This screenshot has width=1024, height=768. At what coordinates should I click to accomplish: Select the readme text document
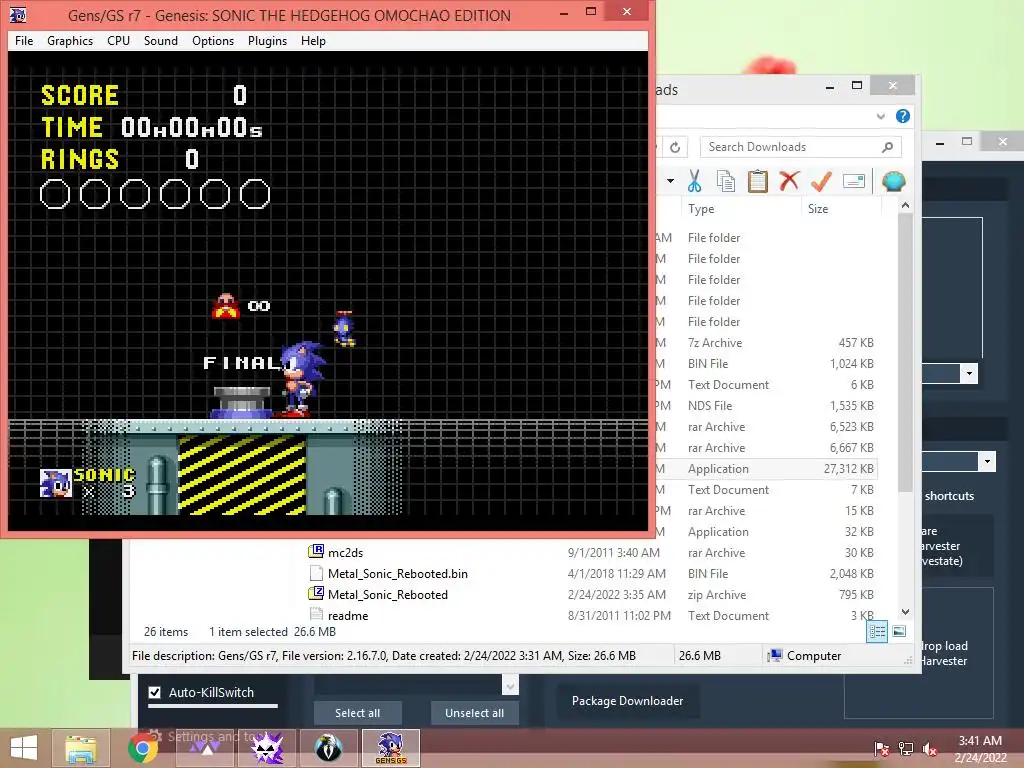(348, 616)
